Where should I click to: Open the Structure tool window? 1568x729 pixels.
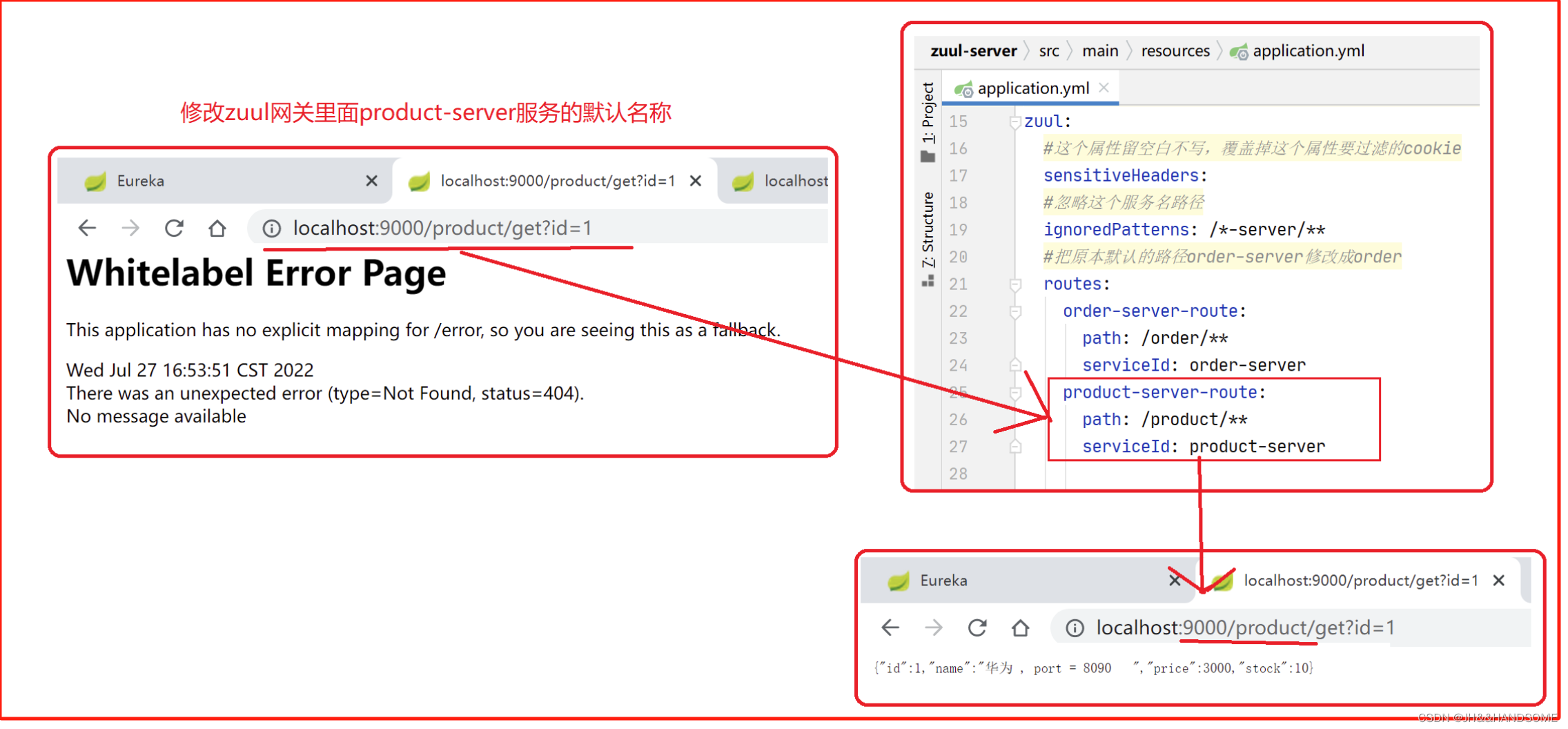928,239
